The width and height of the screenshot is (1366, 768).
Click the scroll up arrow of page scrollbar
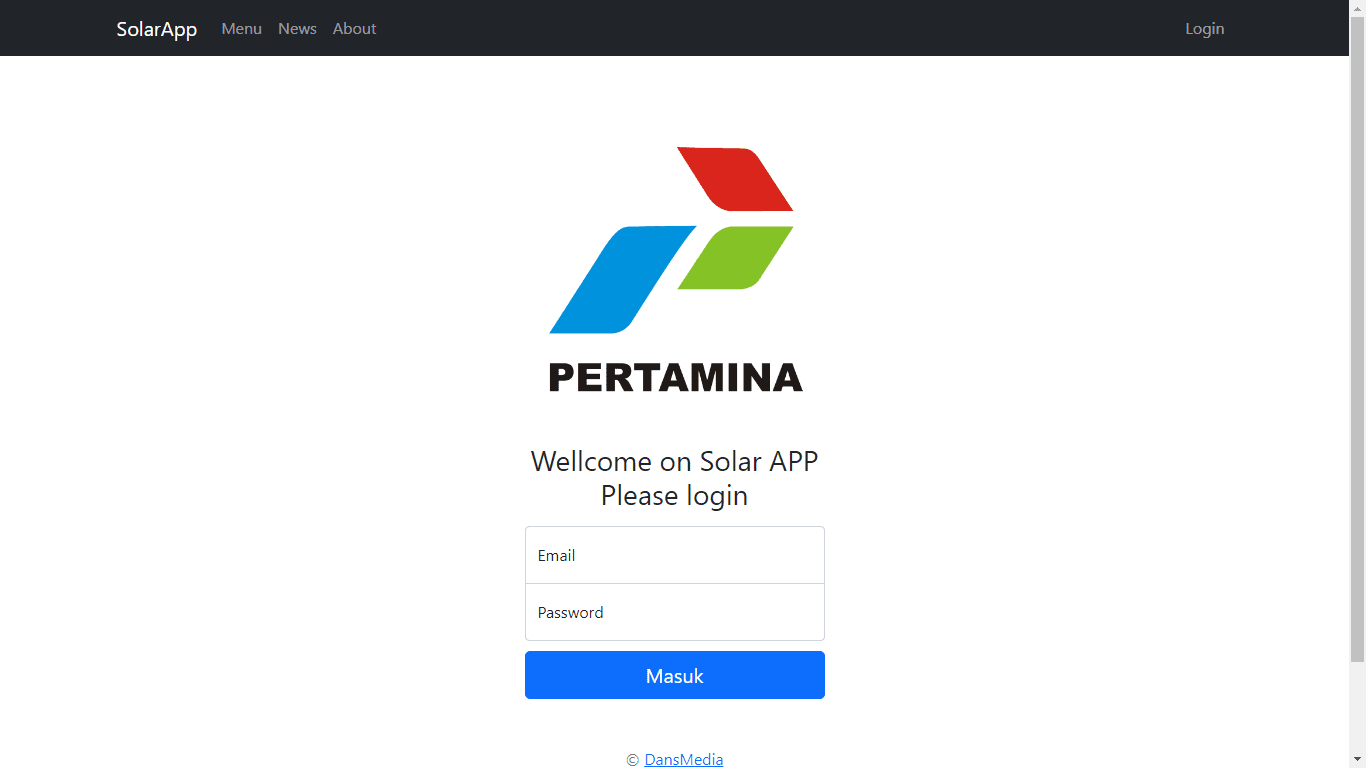pyautogui.click(x=1357, y=8)
